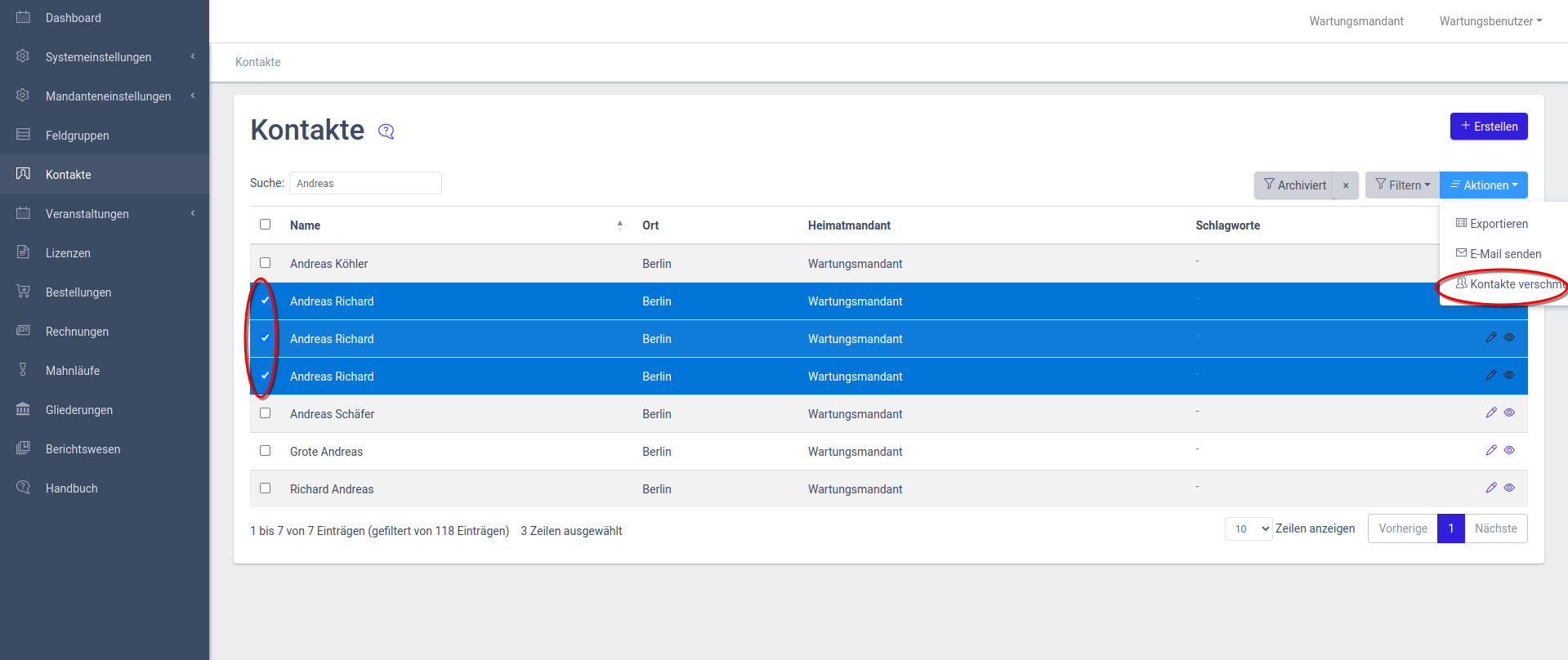Click the pencil edit icon for Richard Andreas
Image resolution: width=1568 pixels, height=660 pixels.
coord(1491,488)
